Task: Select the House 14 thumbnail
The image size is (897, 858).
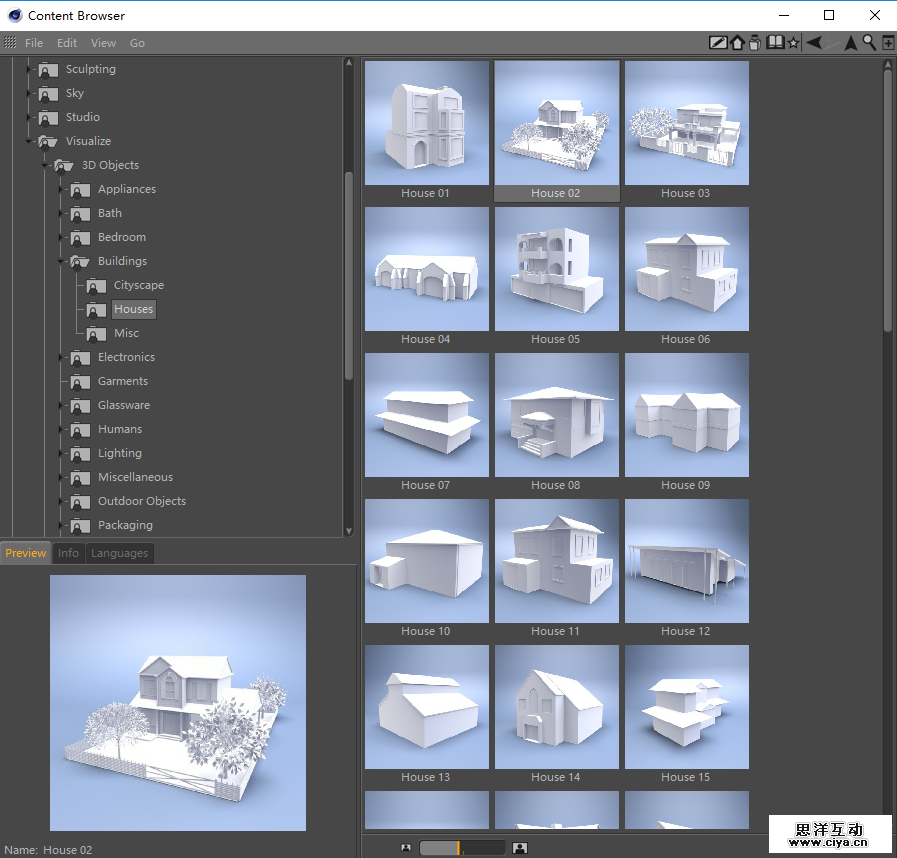Action: pyautogui.click(x=556, y=707)
